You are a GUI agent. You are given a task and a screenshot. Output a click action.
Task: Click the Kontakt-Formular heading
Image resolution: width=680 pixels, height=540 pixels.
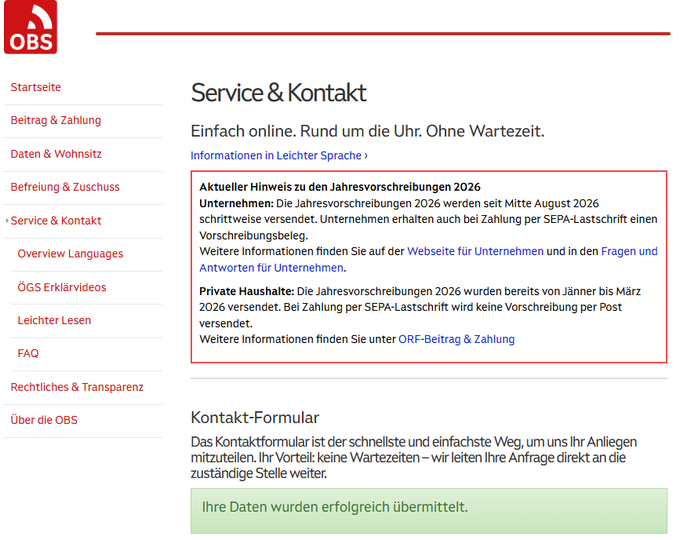(x=255, y=418)
